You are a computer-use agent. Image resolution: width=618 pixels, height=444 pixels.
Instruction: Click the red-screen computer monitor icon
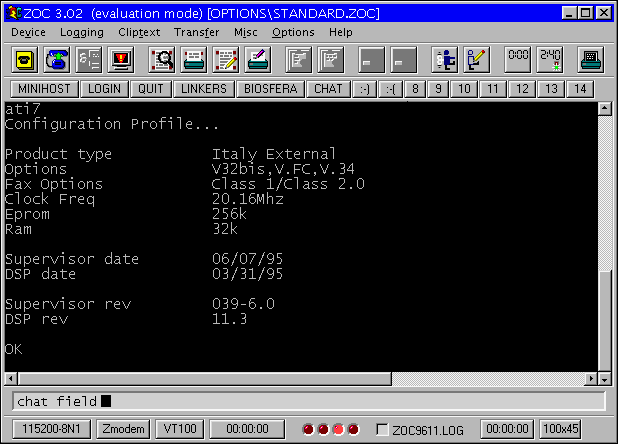click(x=122, y=59)
